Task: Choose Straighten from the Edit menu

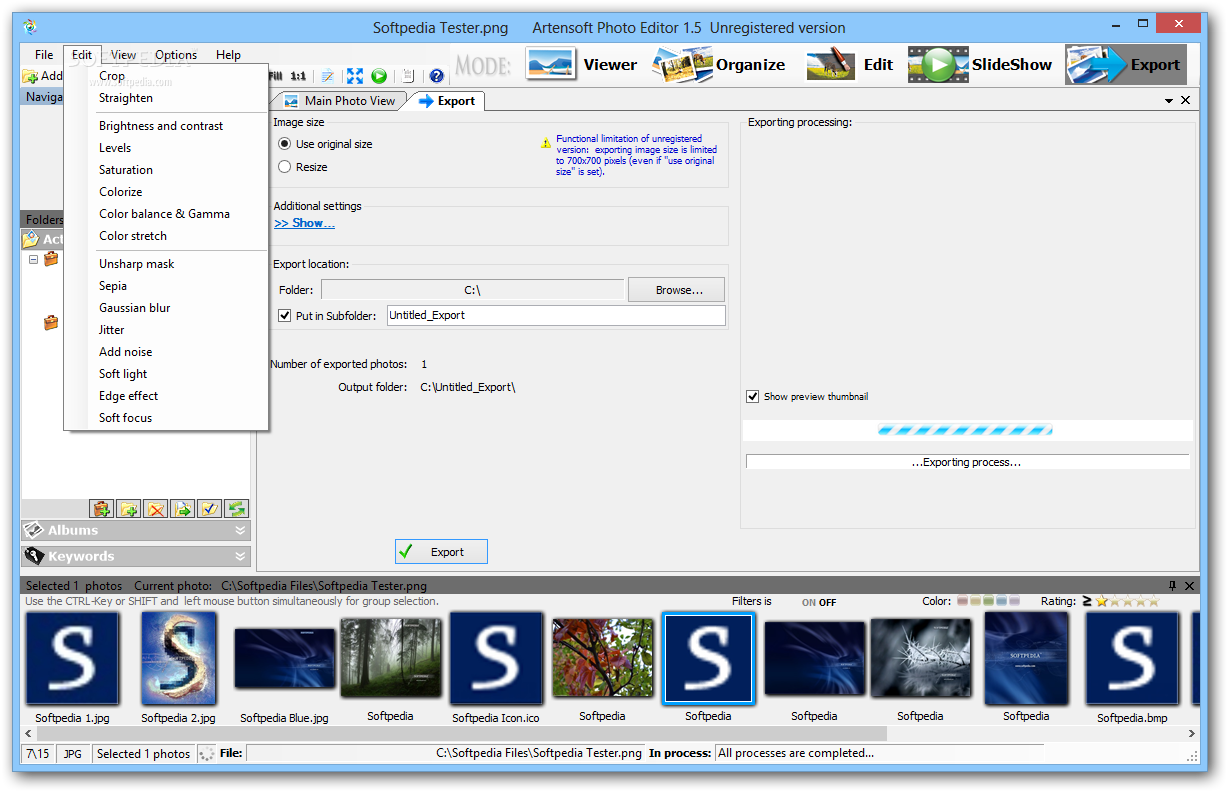Action: coord(126,98)
